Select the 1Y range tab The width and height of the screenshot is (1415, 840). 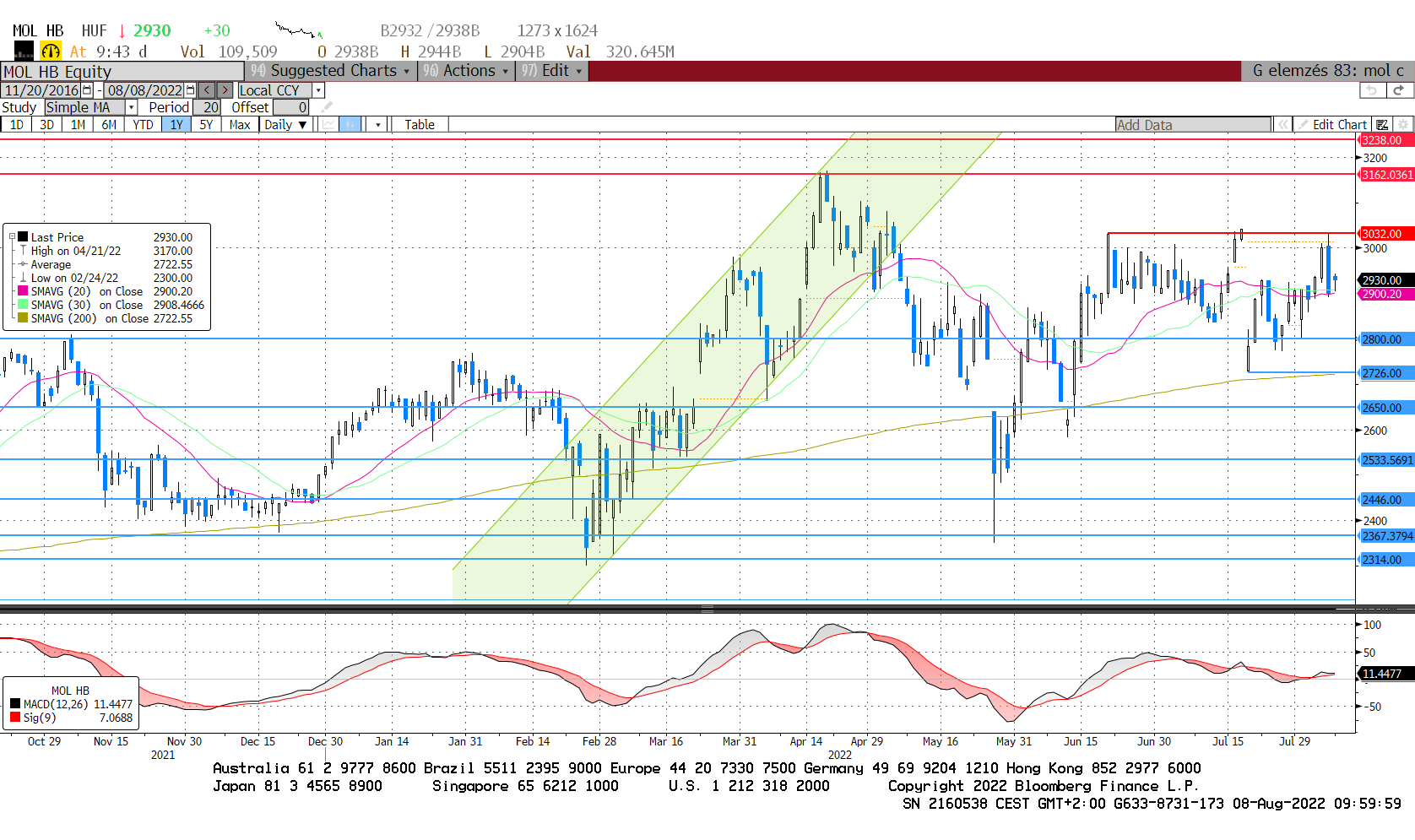click(176, 125)
